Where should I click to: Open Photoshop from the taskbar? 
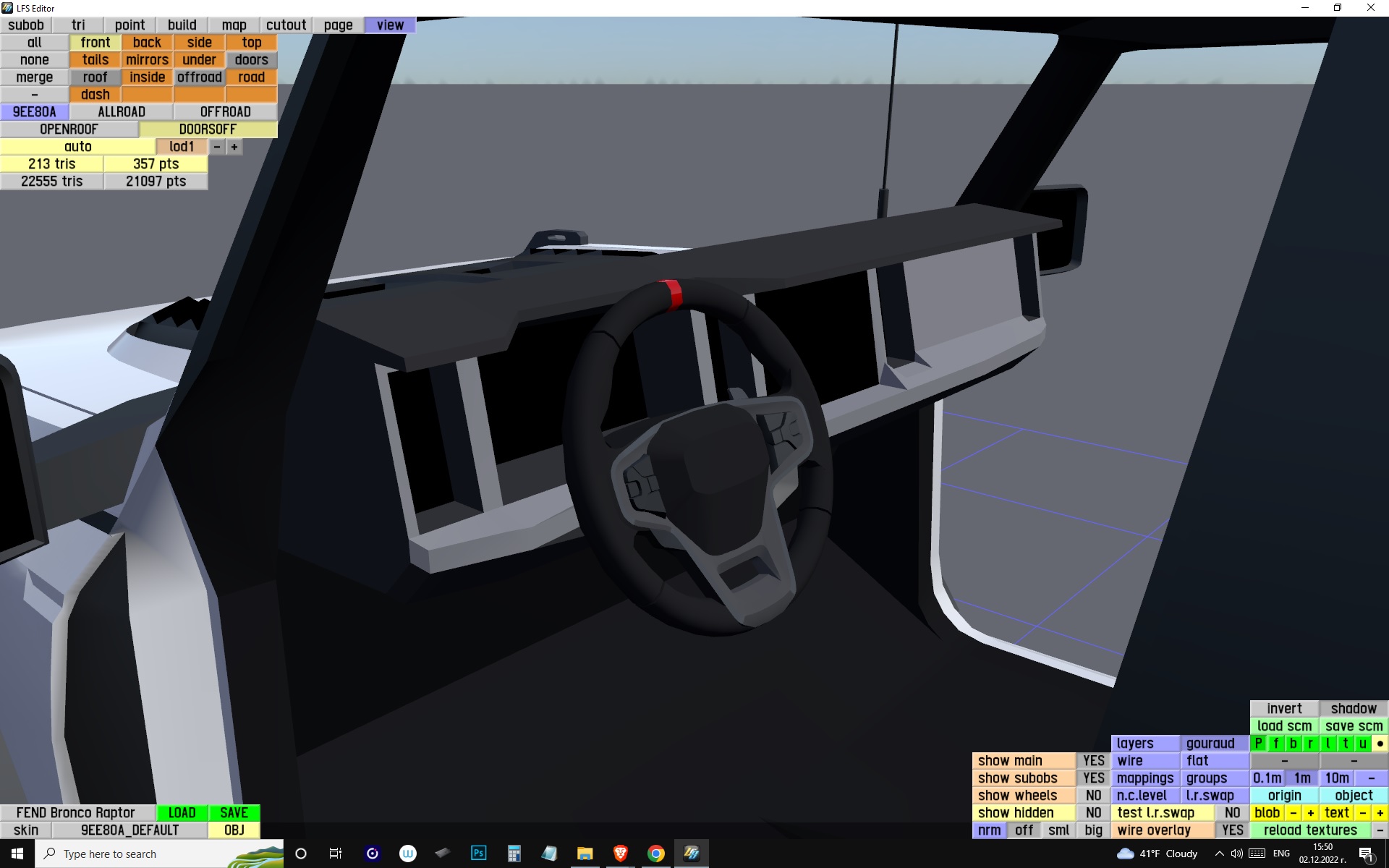[x=478, y=854]
